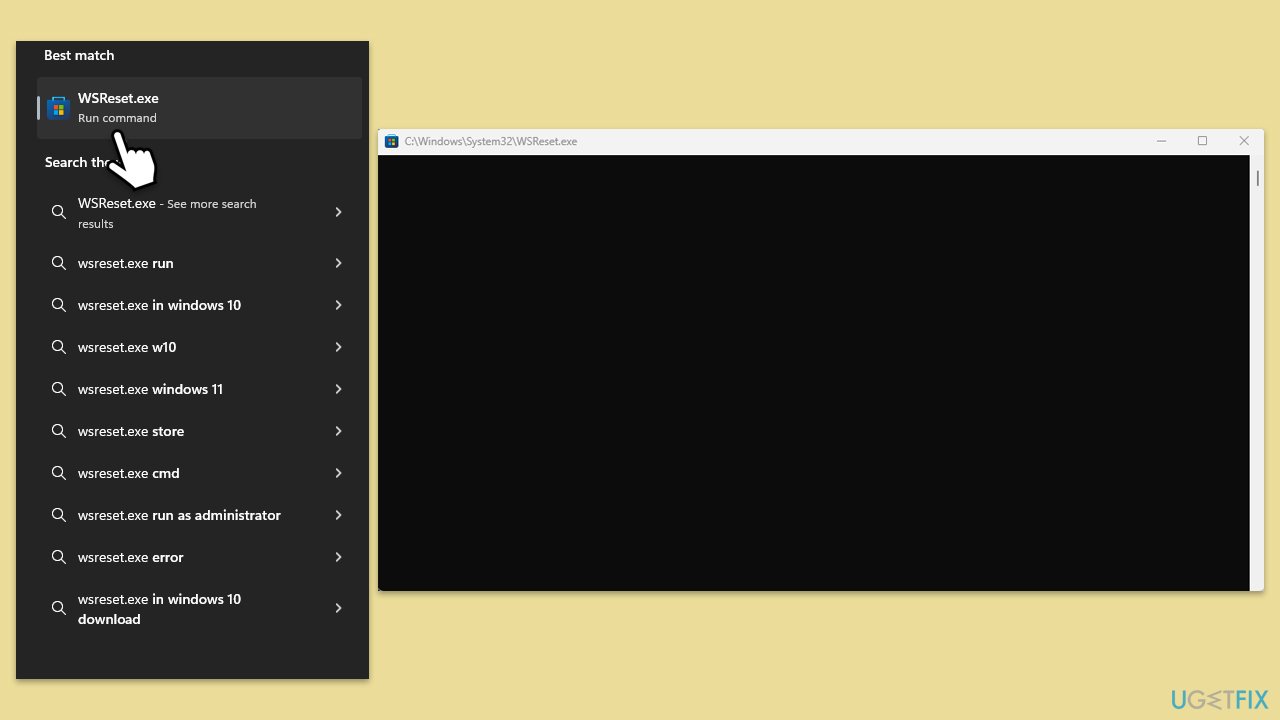
Task: Expand the 'See more search results' chevron
Action: 338,212
